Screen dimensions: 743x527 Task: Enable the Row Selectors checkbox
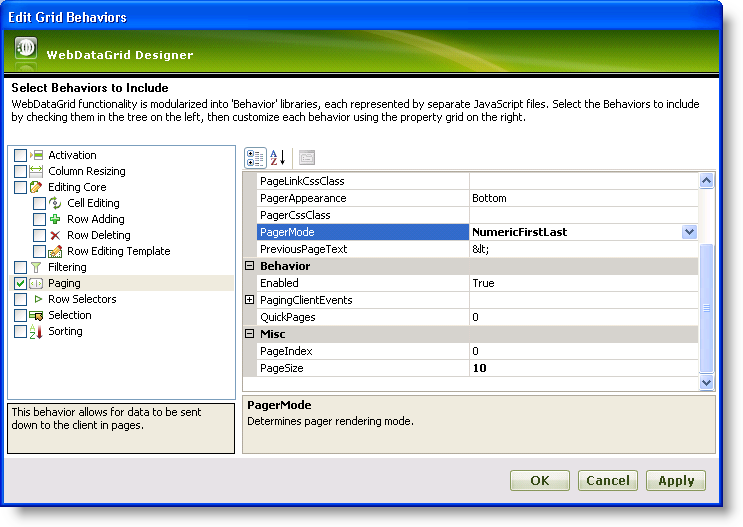tap(20, 300)
